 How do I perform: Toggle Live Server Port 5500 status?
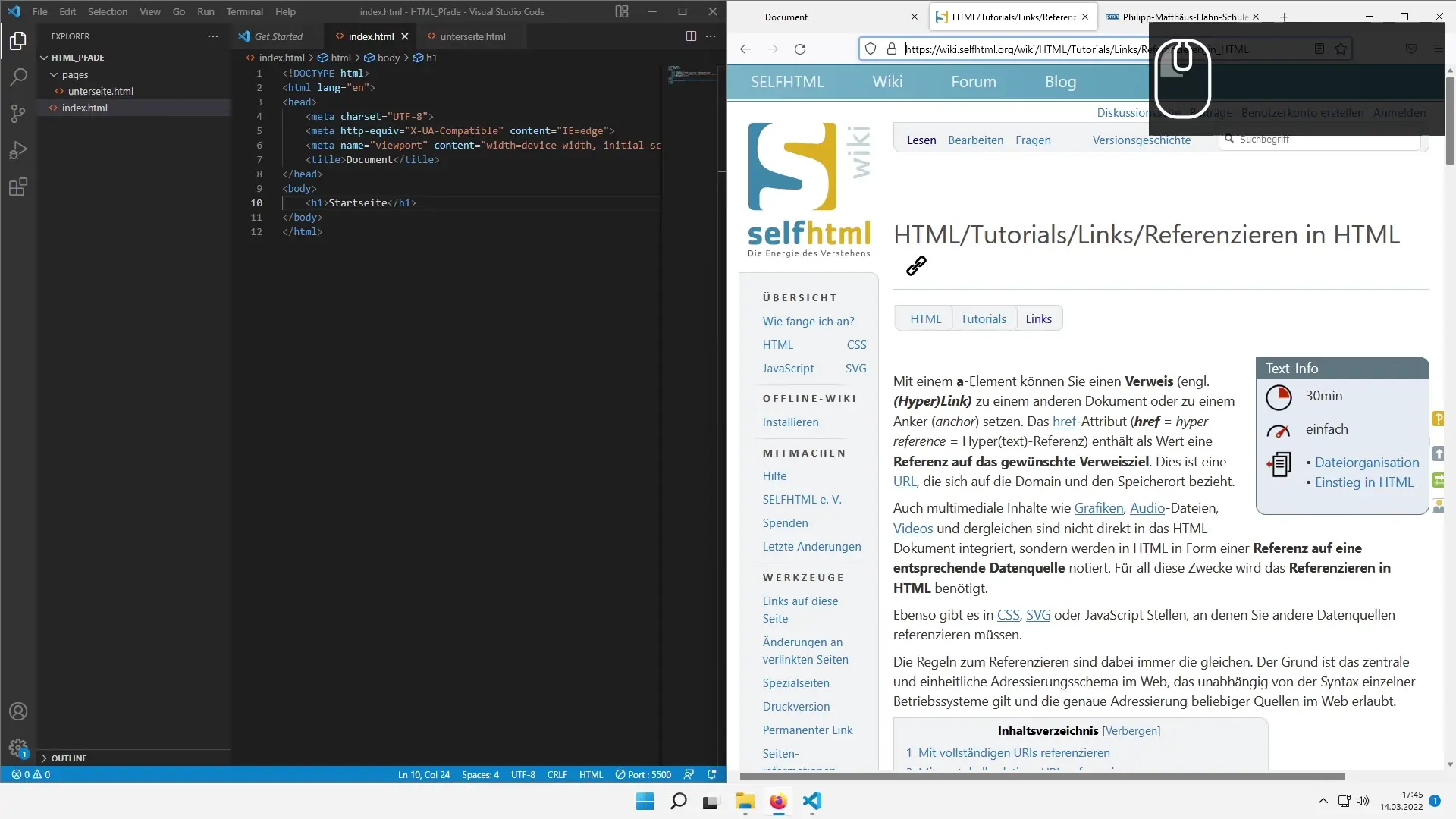pyautogui.click(x=643, y=774)
